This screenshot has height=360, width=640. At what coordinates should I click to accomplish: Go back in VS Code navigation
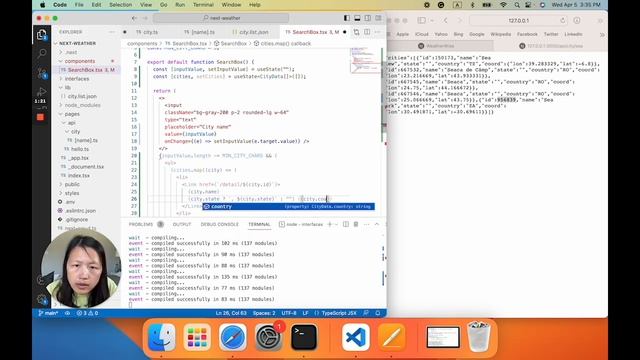pyautogui.click(x=134, y=18)
